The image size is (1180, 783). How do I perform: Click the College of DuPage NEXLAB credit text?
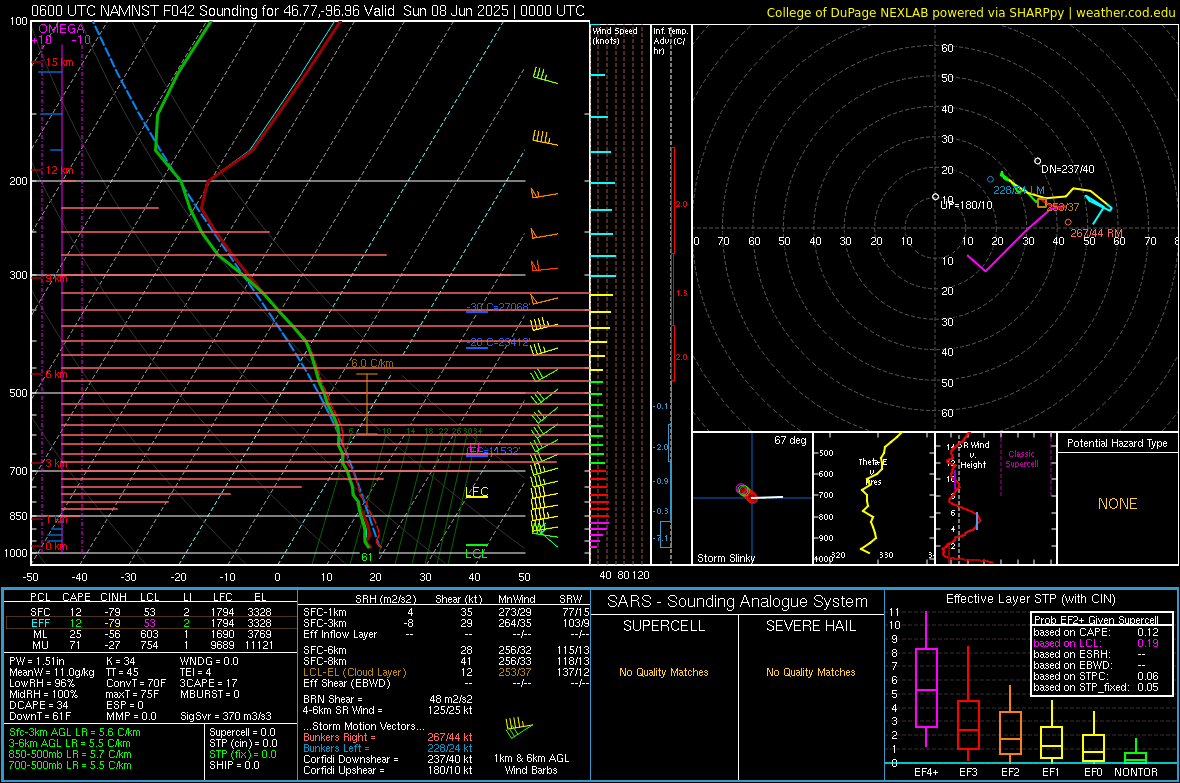(x=970, y=12)
